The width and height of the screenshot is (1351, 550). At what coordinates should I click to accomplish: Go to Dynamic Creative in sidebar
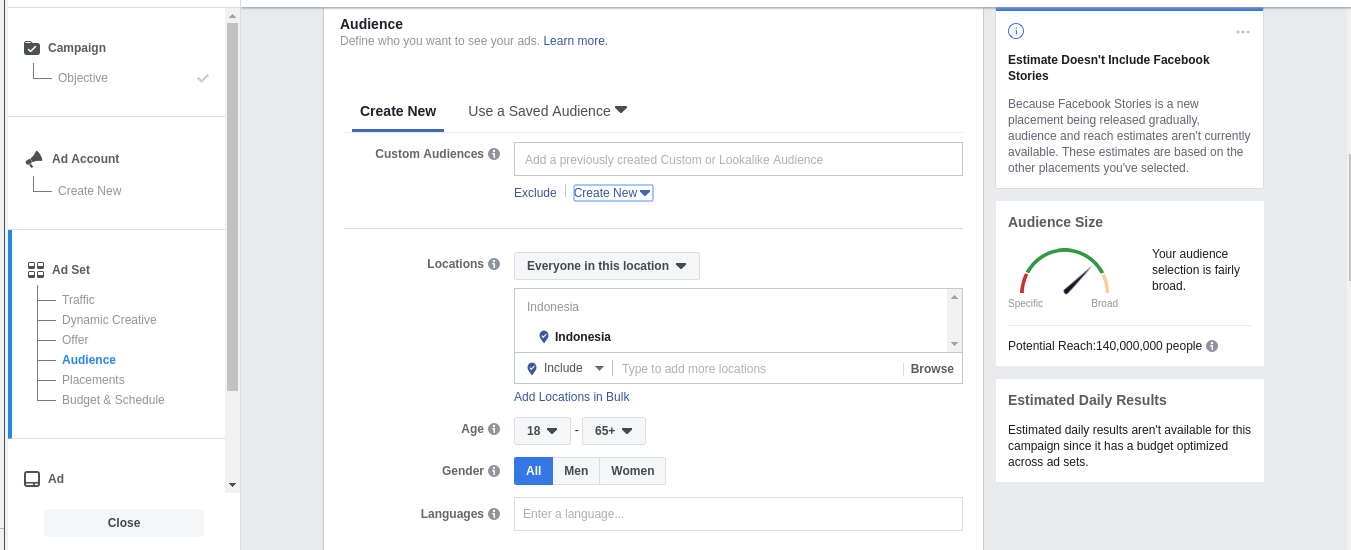pyautogui.click(x=109, y=320)
